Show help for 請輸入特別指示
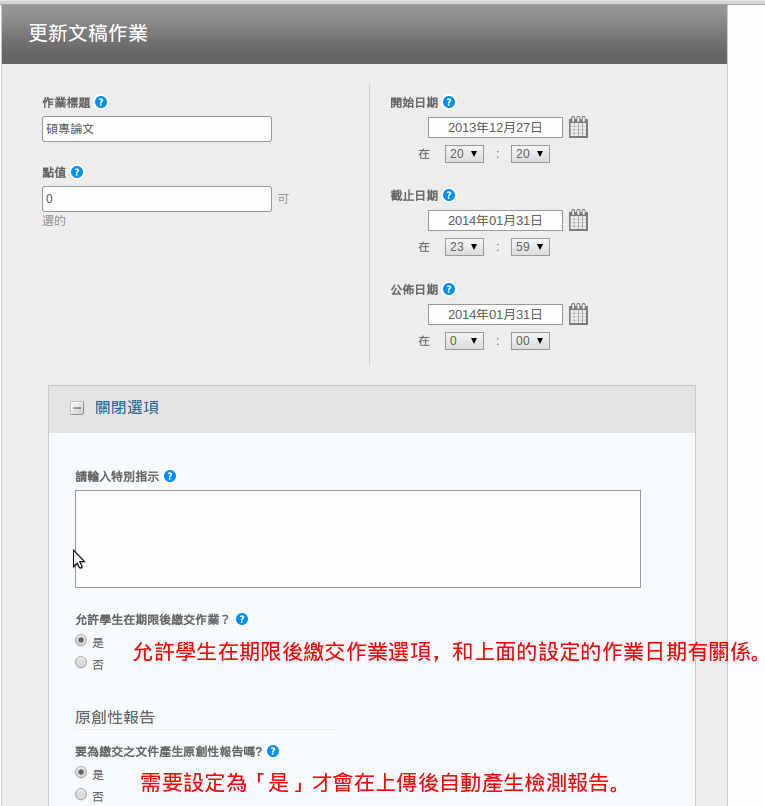The width and height of the screenshot is (765, 806). [x=170, y=476]
